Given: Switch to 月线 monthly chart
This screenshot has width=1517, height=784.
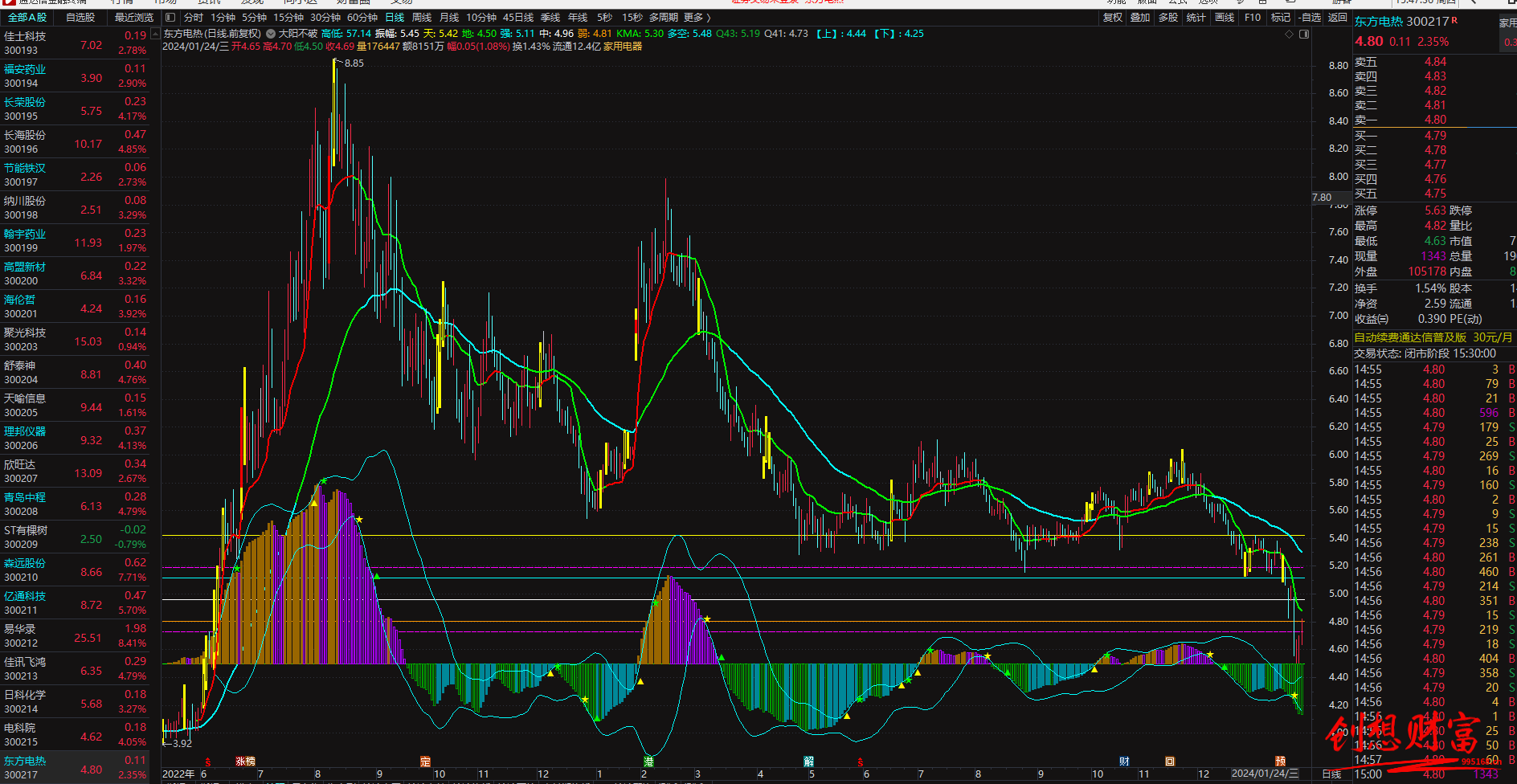Looking at the screenshot, I should pyautogui.click(x=449, y=17).
